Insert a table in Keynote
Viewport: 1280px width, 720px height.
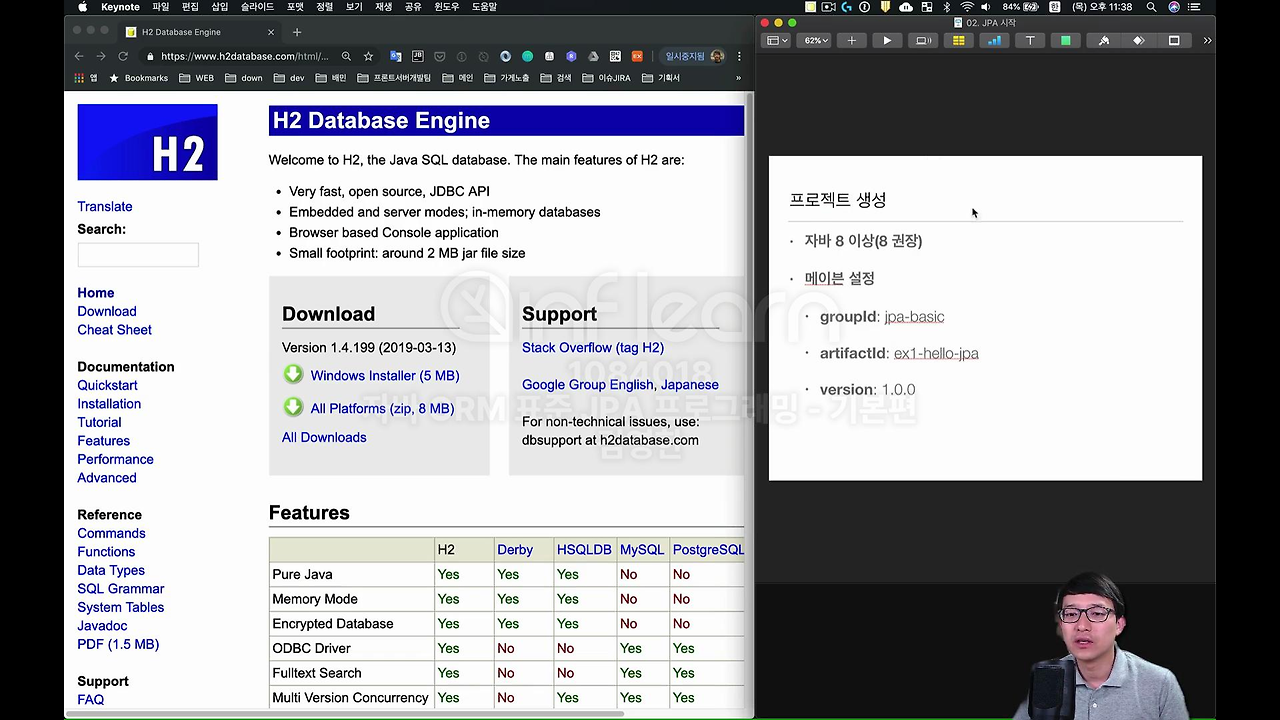(958, 41)
